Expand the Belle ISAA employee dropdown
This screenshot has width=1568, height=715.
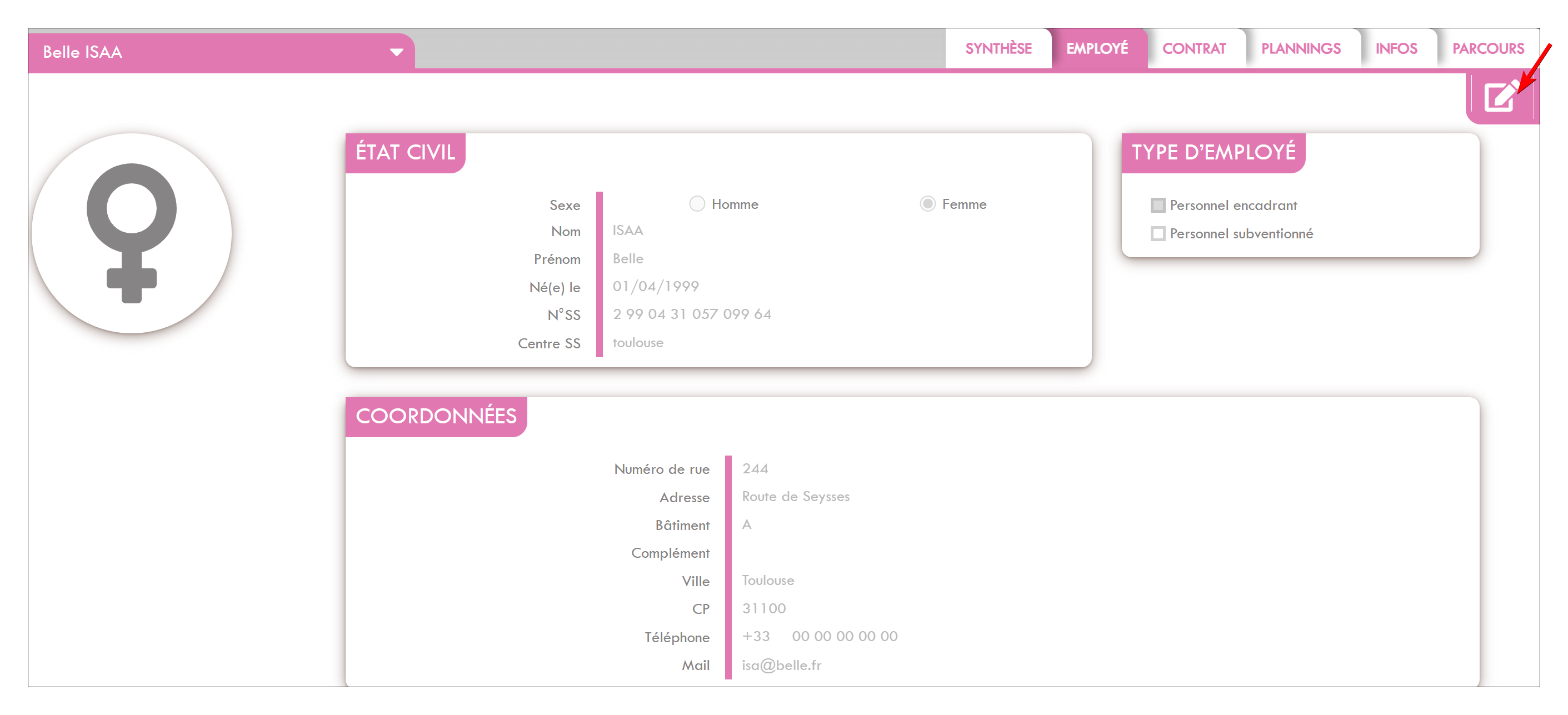coord(396,52)
